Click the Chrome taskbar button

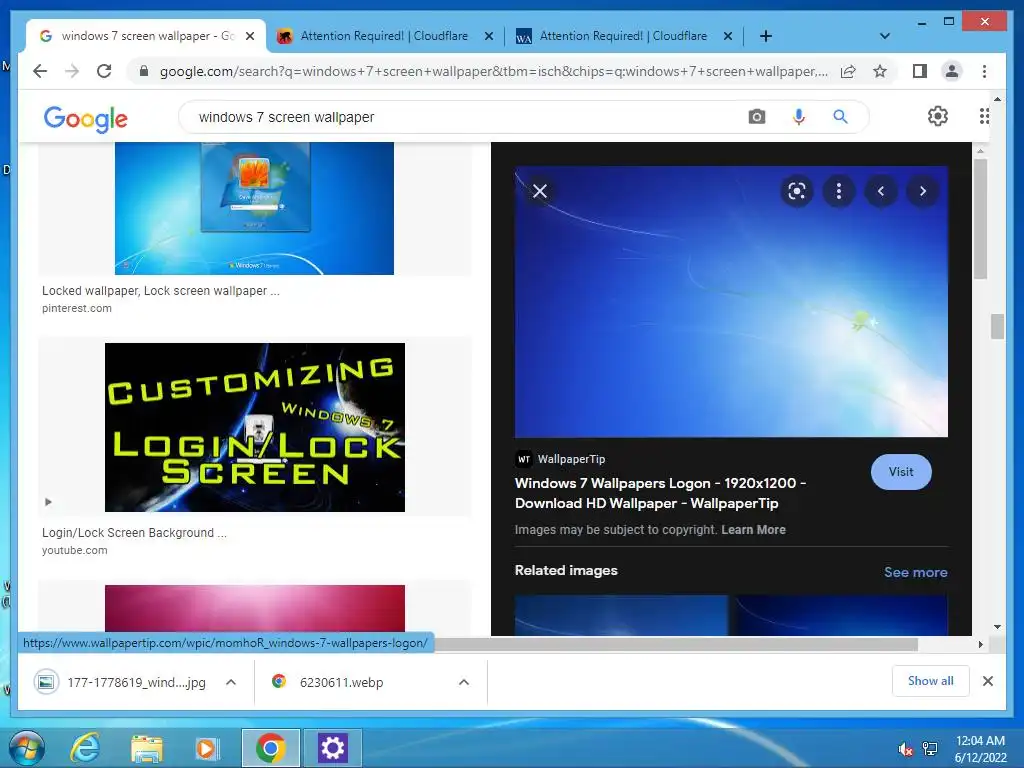pos(270,748)
